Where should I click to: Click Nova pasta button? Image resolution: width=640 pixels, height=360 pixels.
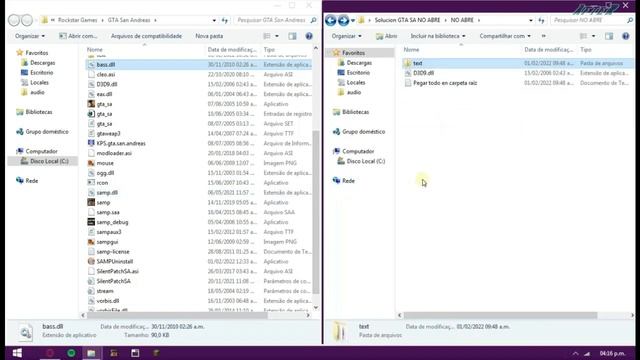coord(209,36)
